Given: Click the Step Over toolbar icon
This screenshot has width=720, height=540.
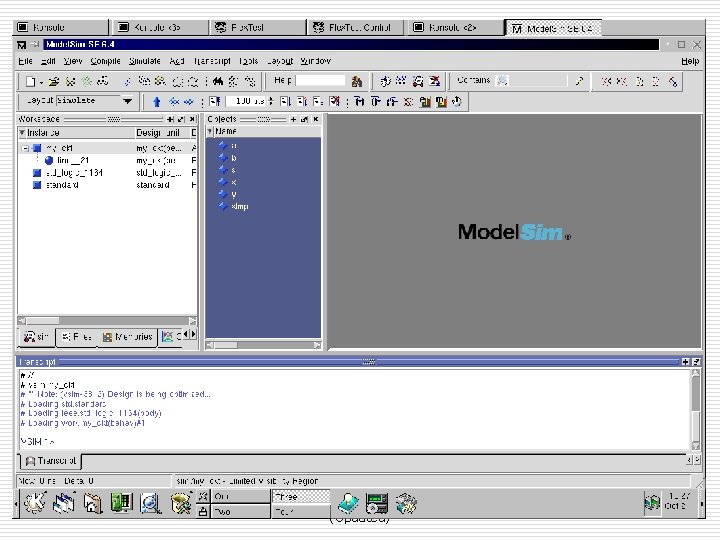Looking at the screenshot, I should click(x=376, y=101).
